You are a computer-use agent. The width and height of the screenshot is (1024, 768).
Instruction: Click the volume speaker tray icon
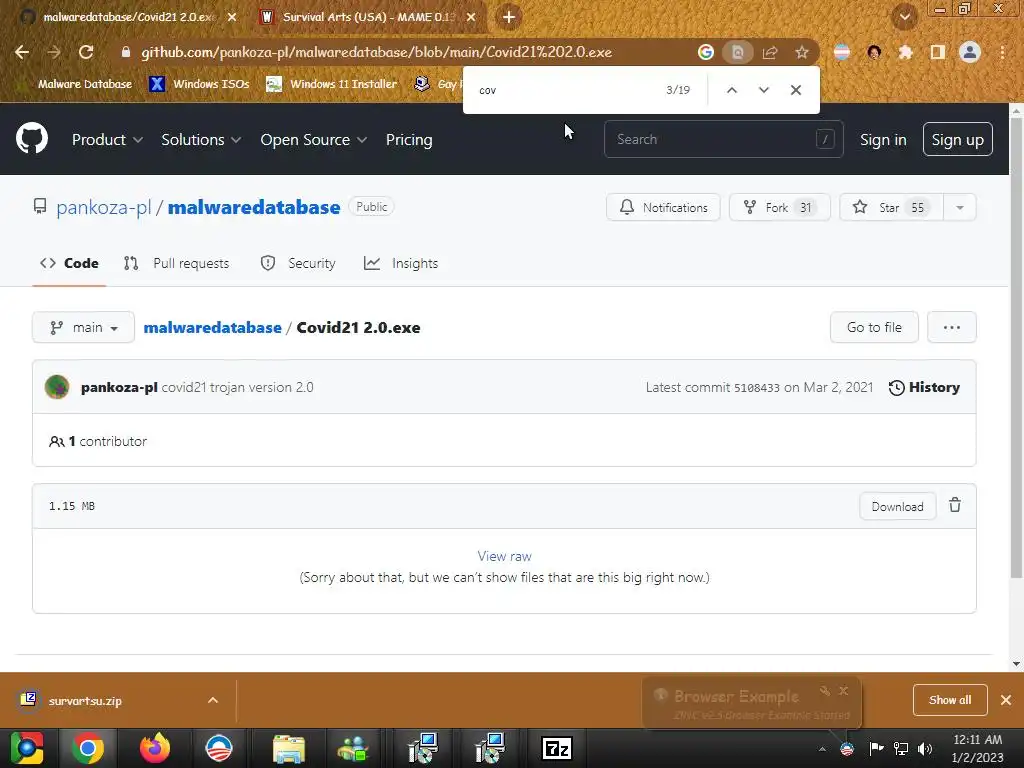(x=925, y=748)
